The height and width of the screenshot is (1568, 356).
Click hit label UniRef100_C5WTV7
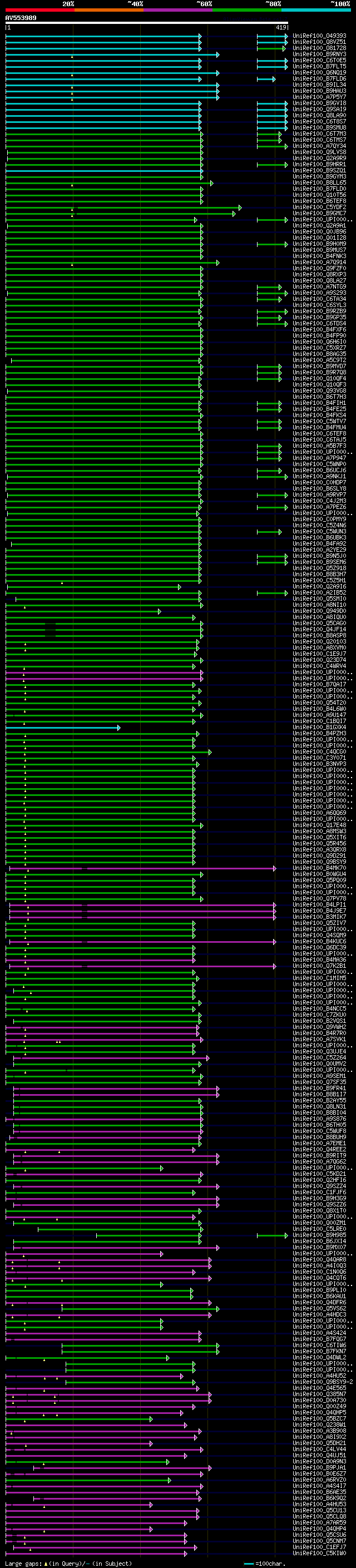coord(319,421)
